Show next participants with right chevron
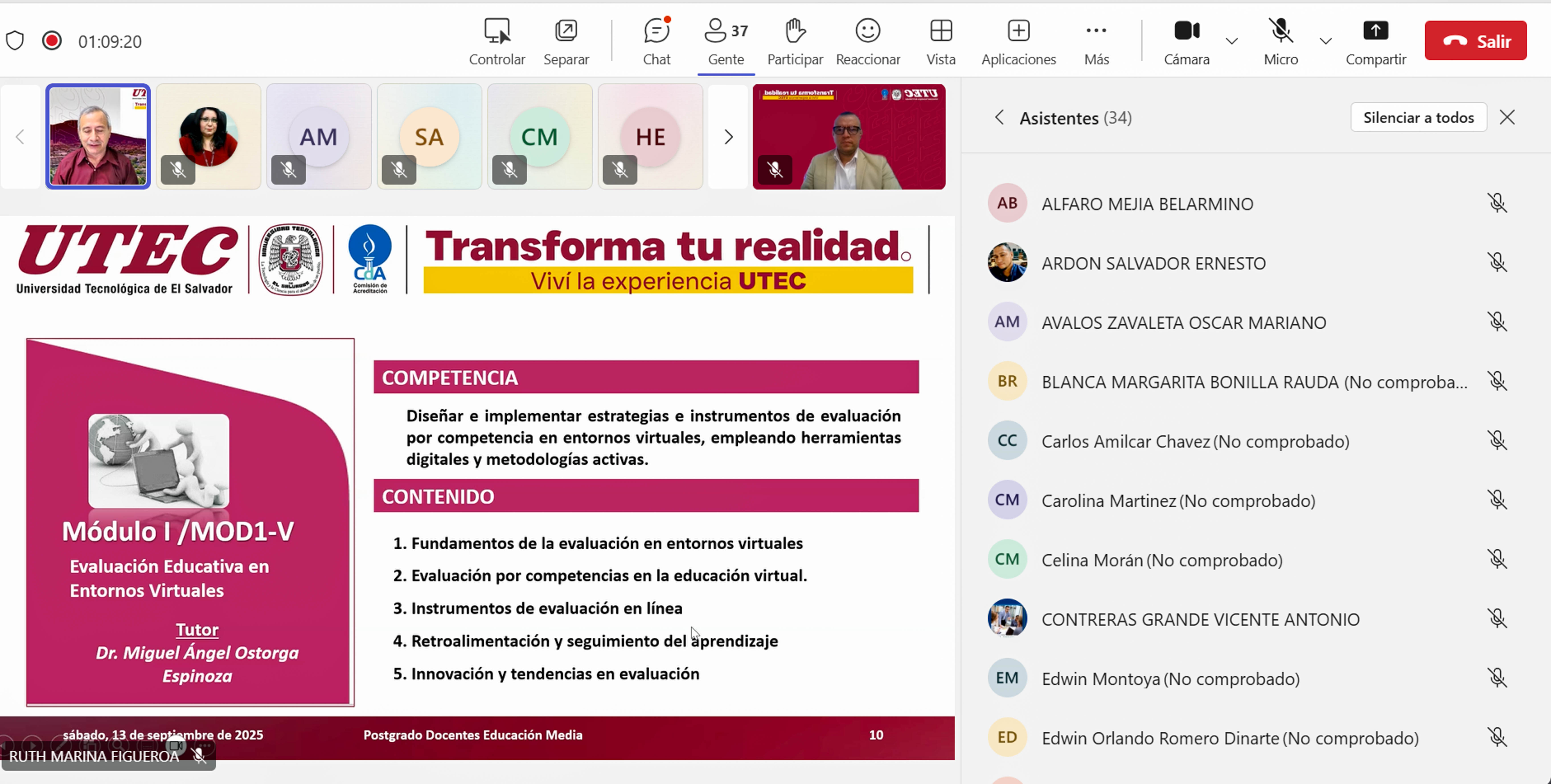Image resolution: width=1551 pixels, height=784 pixels. [728, 137]
